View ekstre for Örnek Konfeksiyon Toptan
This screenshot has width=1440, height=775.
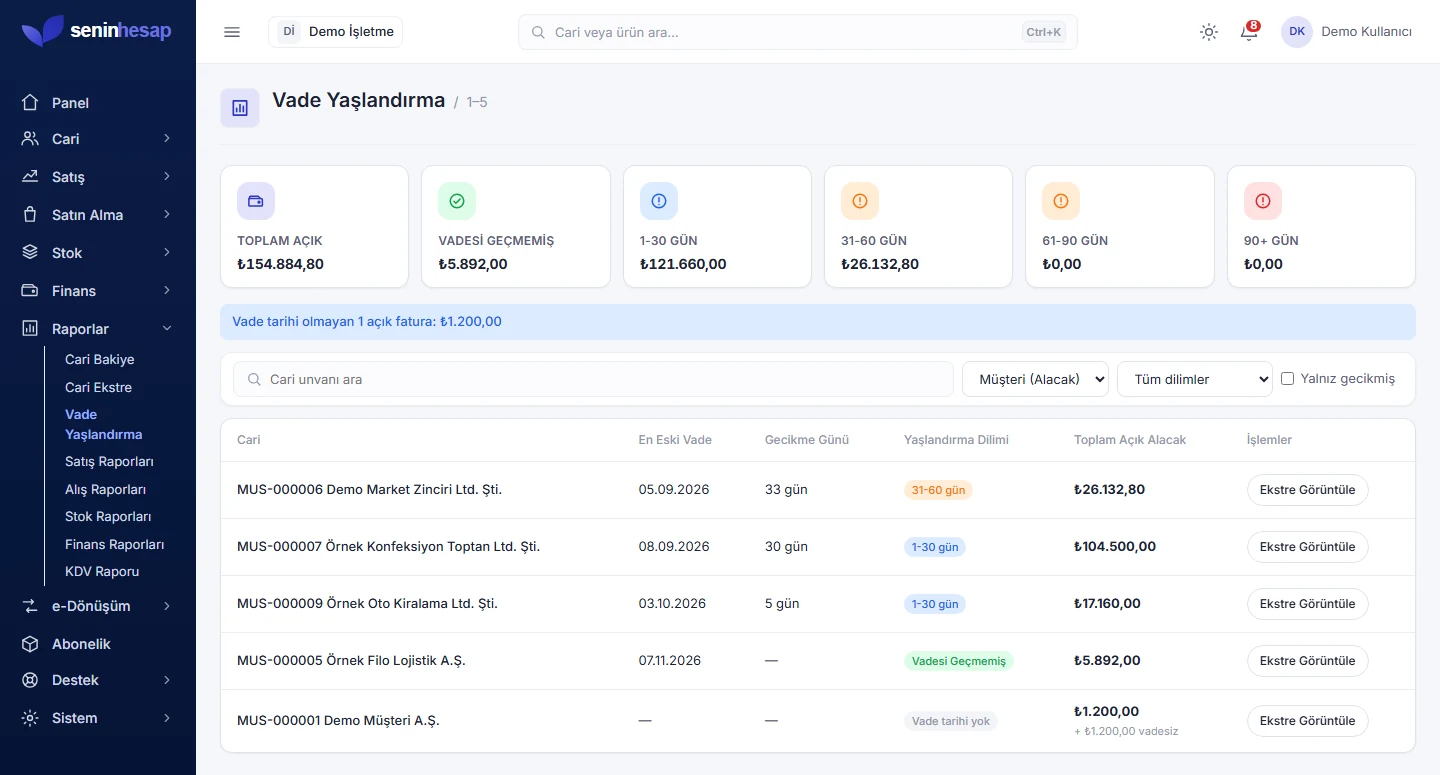[x=1307, y=547]
